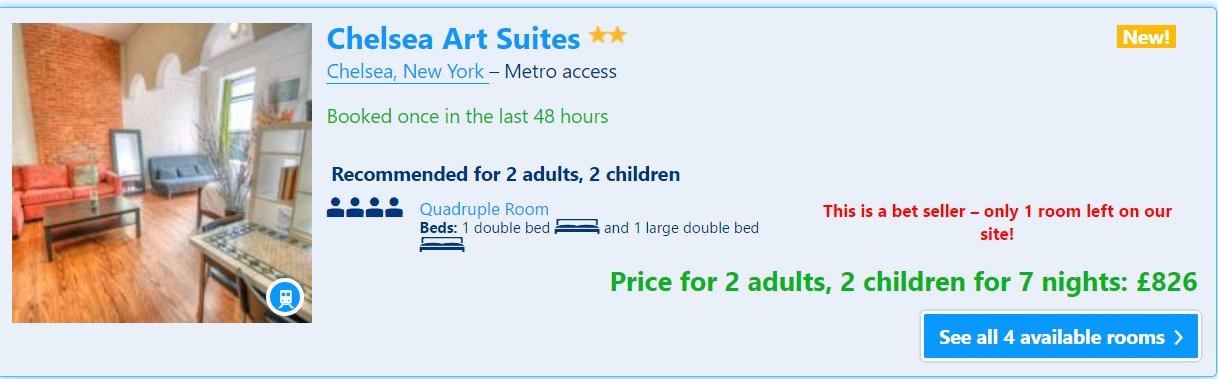Viewport: 1218px width, 379px height.
Task: Select the Quadruple Room link
Action: click(484, 209)
